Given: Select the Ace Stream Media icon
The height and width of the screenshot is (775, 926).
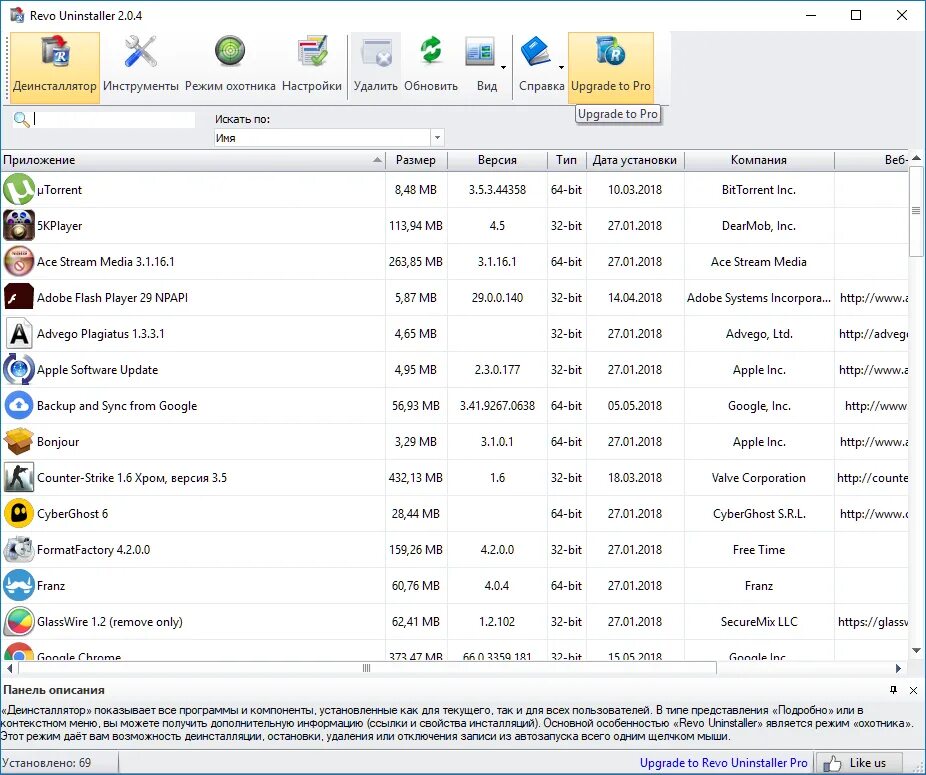Looking at the screenshot, I should coord(18,262).
